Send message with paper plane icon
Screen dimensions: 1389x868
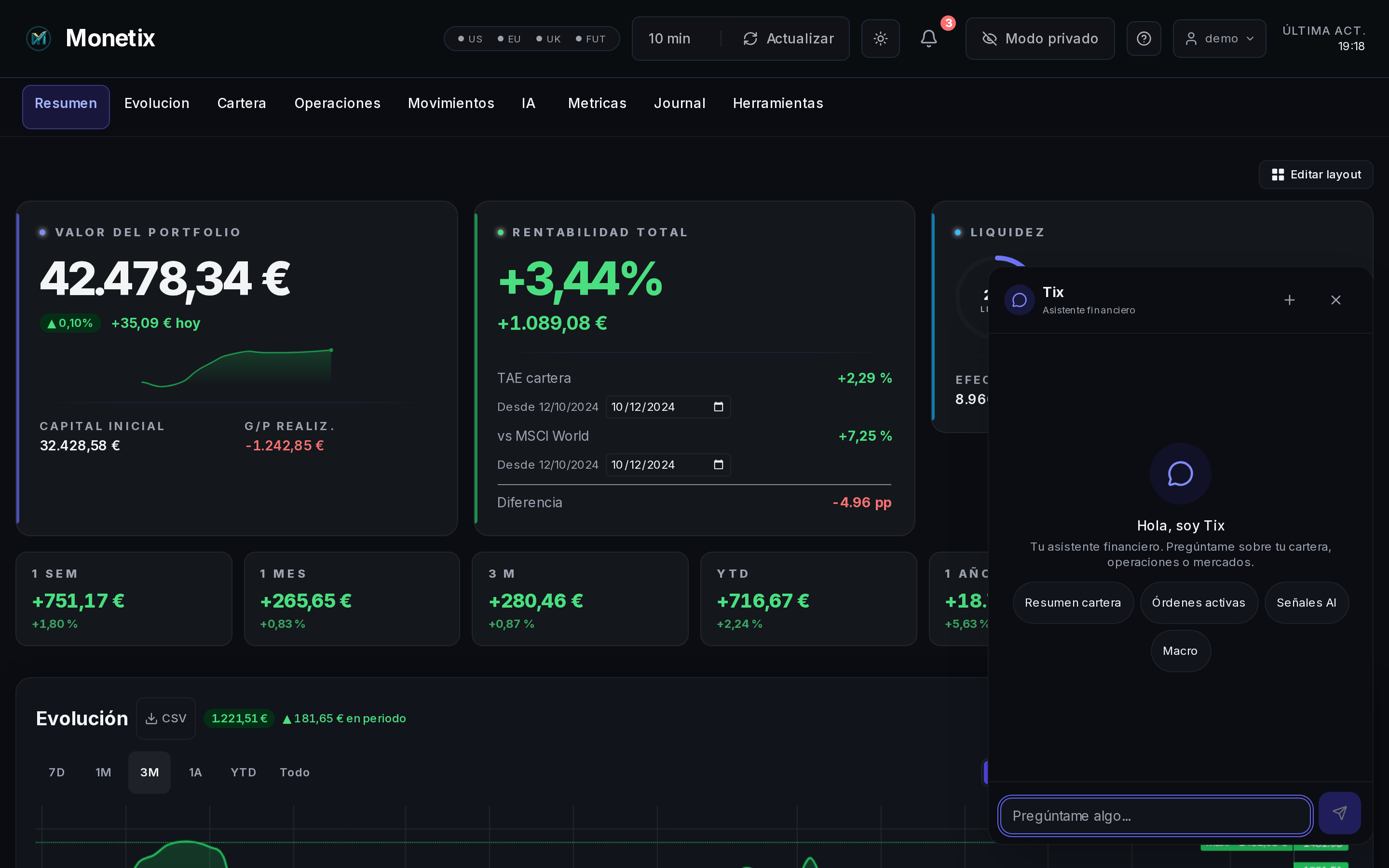click(x=1339, y=813)
